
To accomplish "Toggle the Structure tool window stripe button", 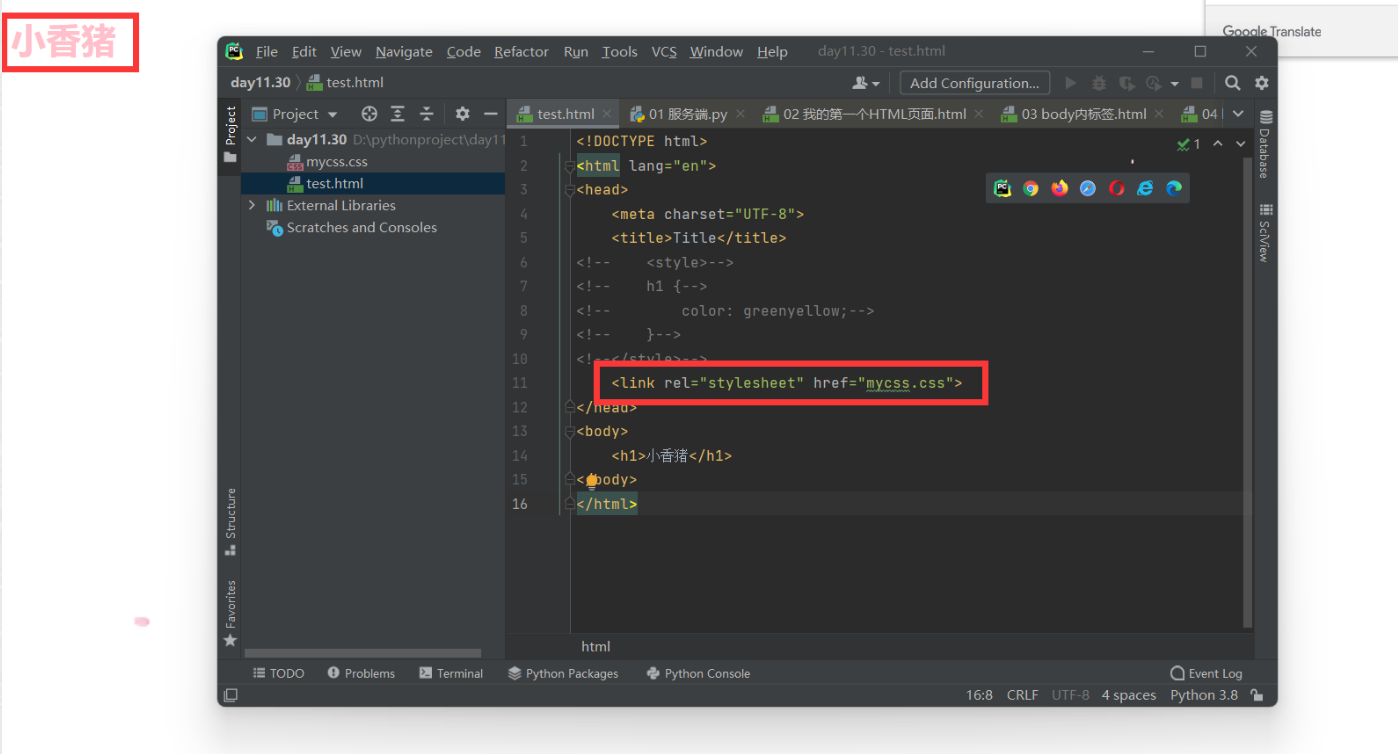I will [230, 522].
